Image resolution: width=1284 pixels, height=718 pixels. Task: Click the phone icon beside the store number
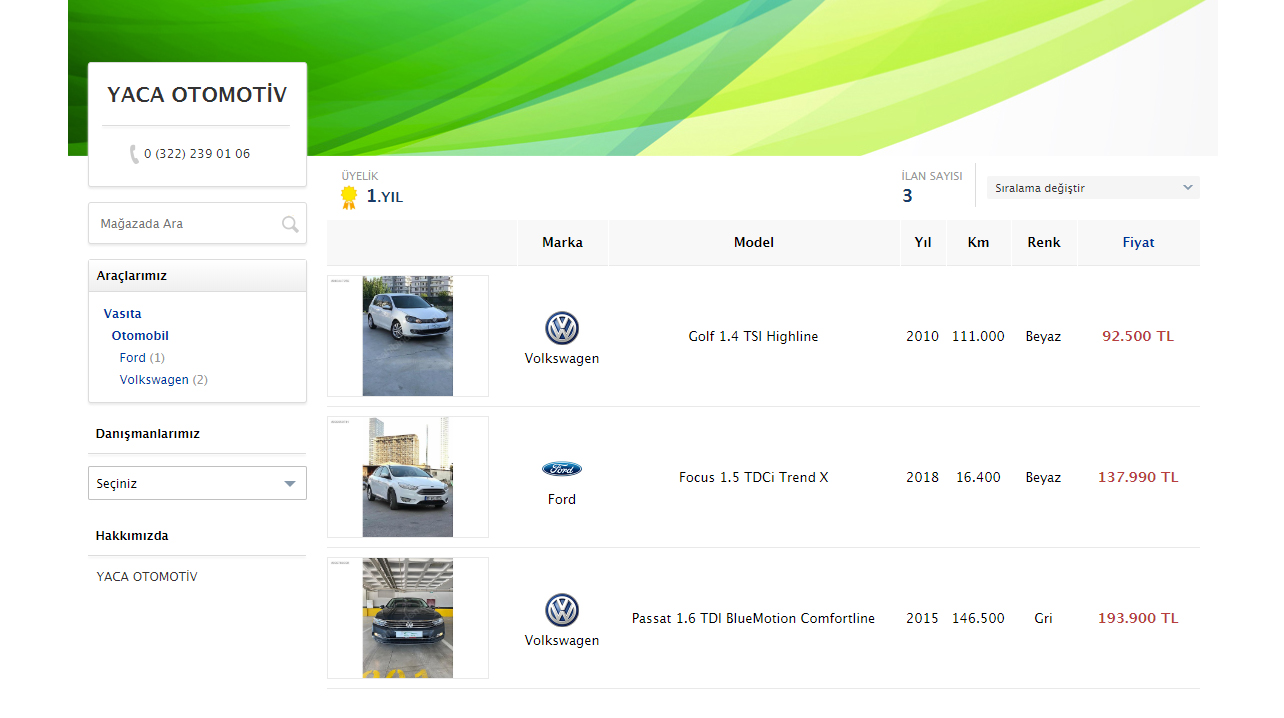[x=134, y=154]
